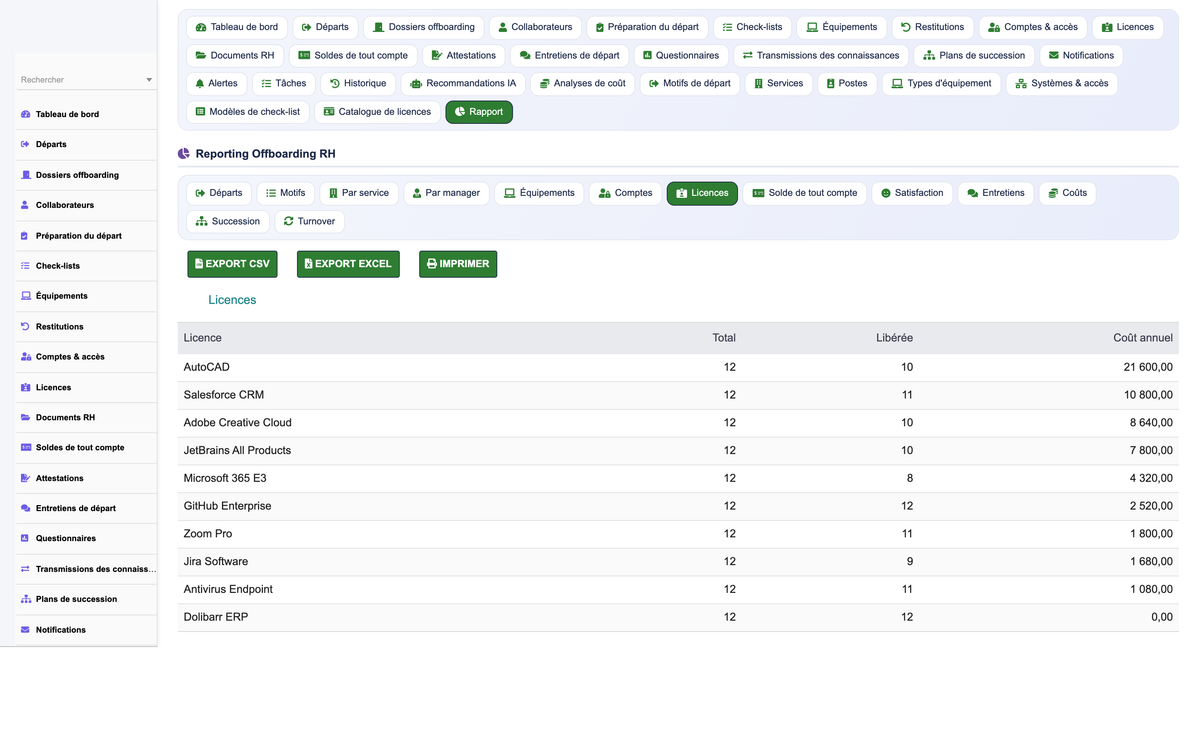Click the Licences sidebar badge icon
Image resolution: width=1200 pixels, height=743 pixels.
coord(26,387)
